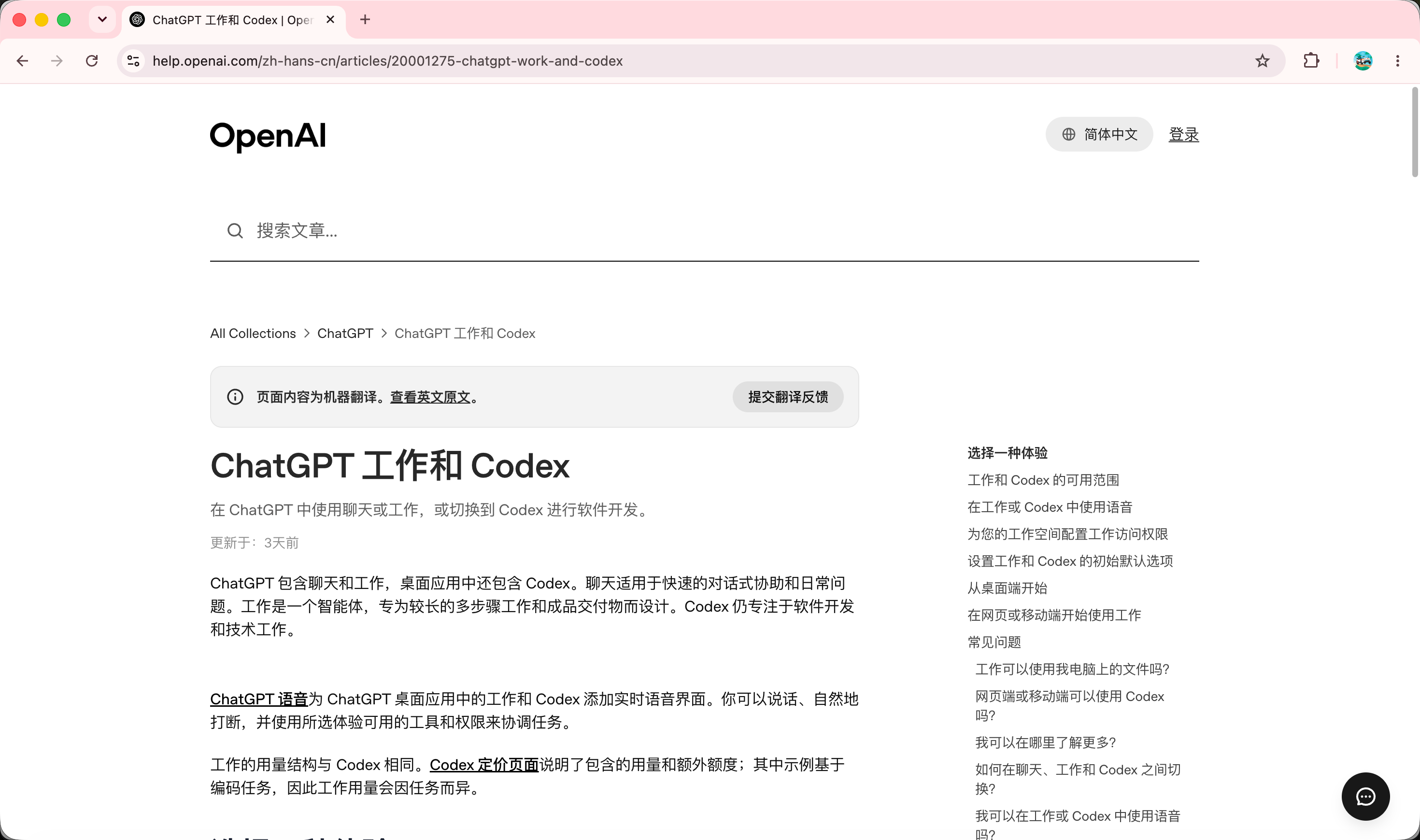Click the browser forward arrow

[57, 61]
